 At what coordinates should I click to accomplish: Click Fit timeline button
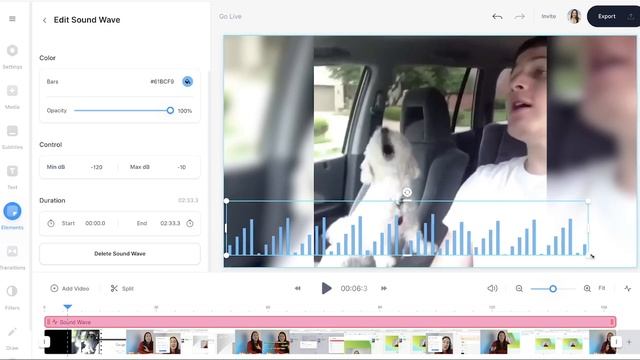coord(602,288)
